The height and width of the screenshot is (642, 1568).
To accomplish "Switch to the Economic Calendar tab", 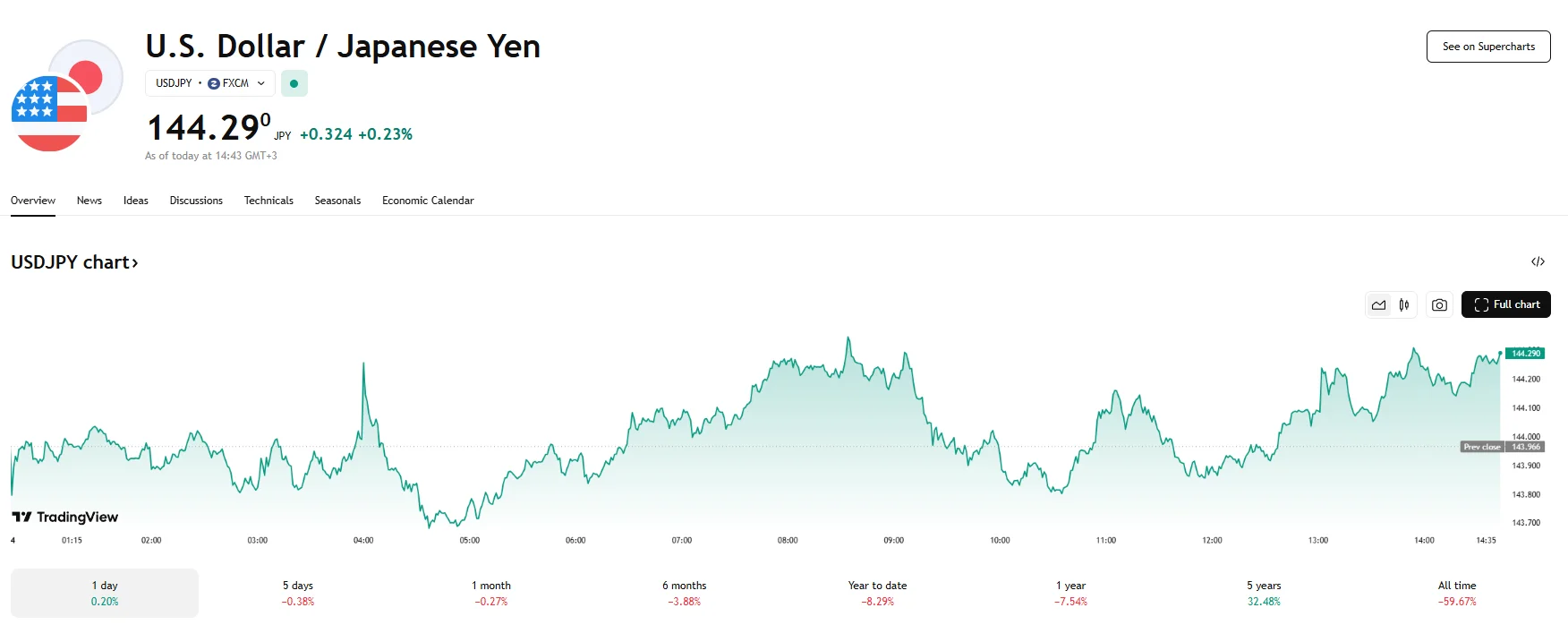I will [428, 201].
